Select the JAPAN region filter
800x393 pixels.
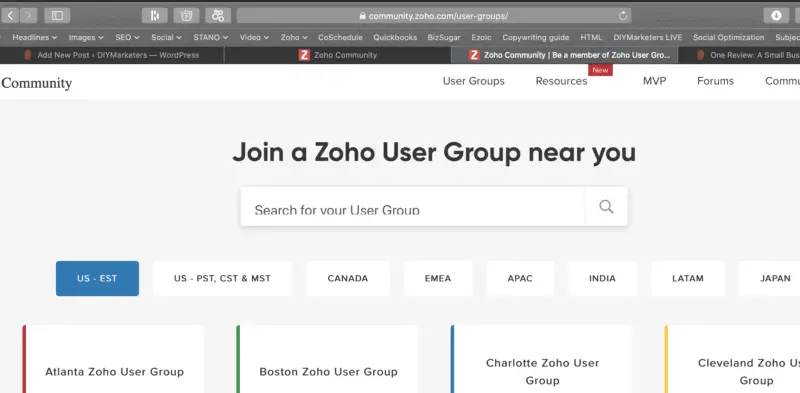pyautogui.click(x=770, y=279)
